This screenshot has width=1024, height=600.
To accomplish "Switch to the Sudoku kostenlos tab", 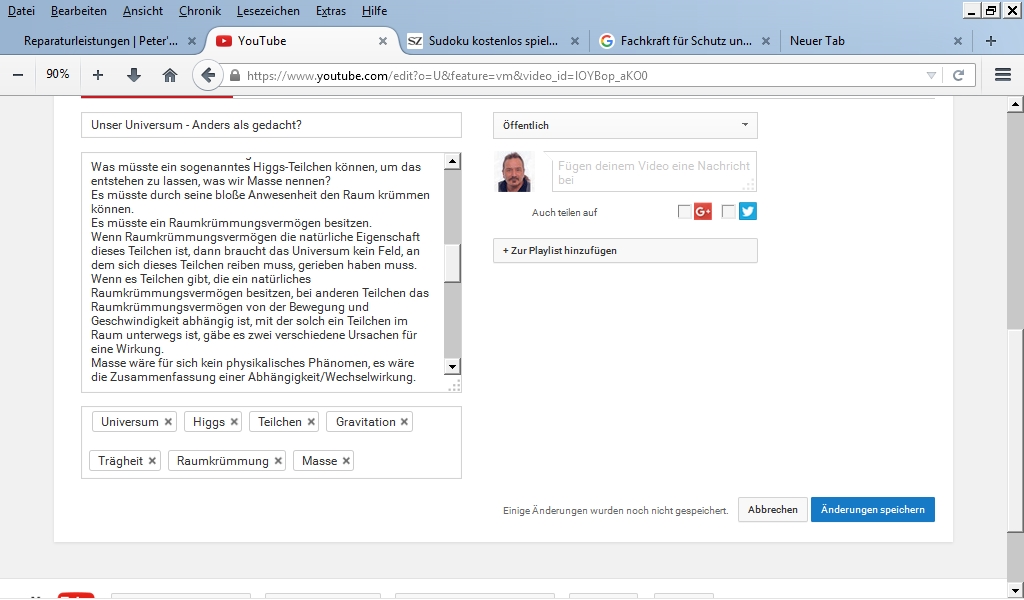I will point(492,41).
